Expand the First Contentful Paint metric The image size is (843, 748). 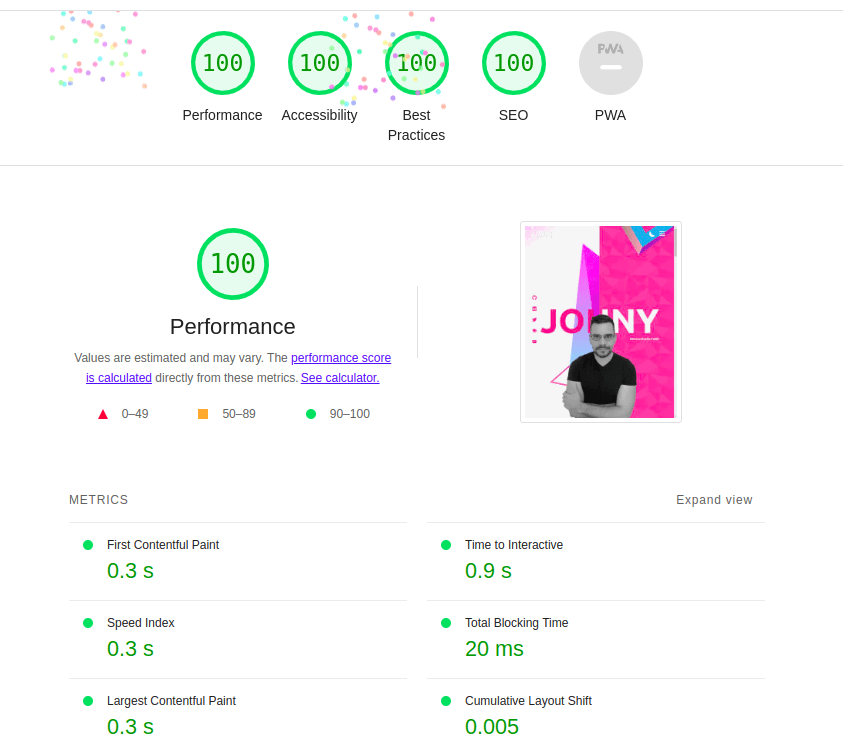[163, 545]
